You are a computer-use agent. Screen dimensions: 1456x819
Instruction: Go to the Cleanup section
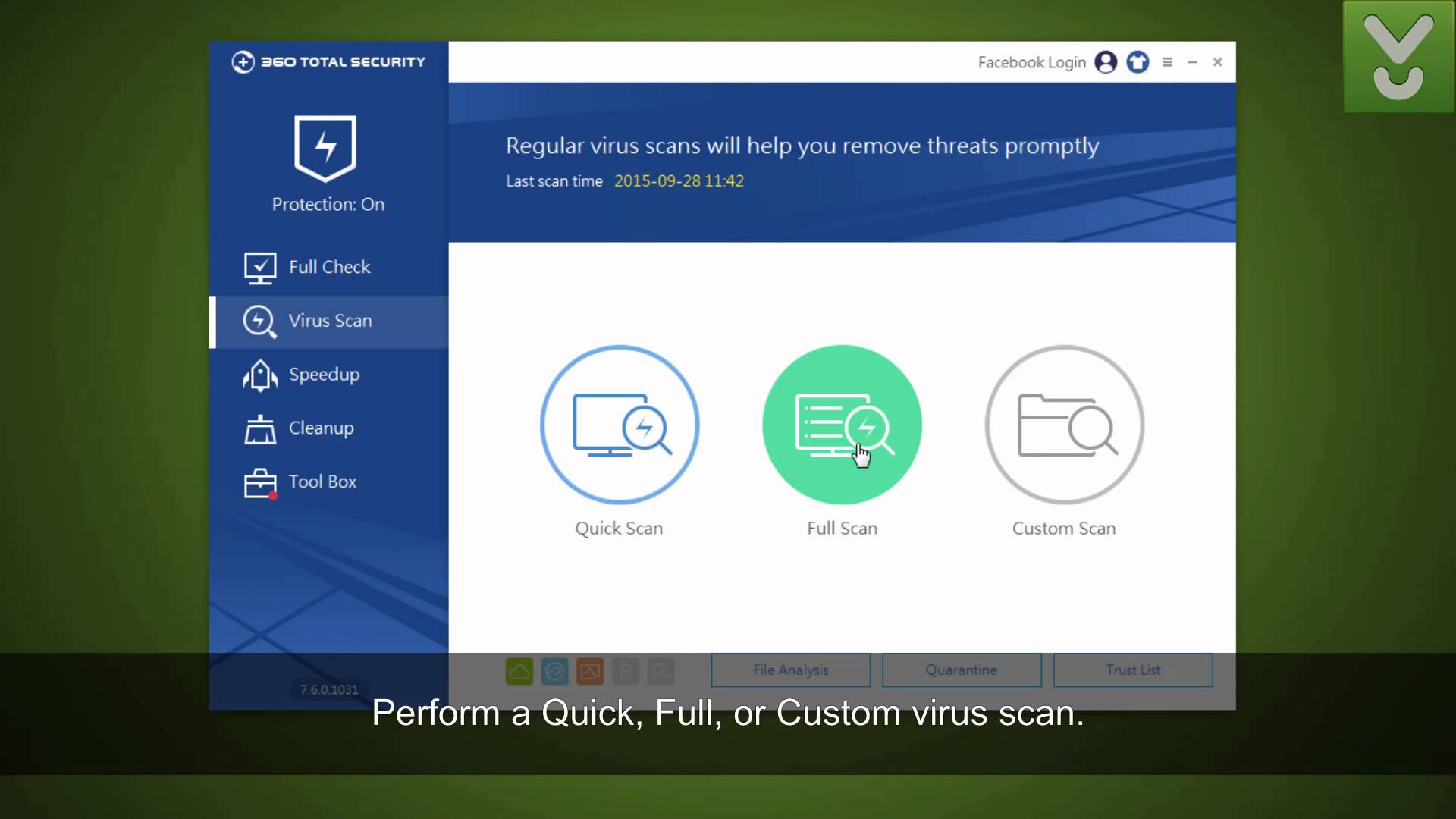pyautogui.click(x=321, y=428)
